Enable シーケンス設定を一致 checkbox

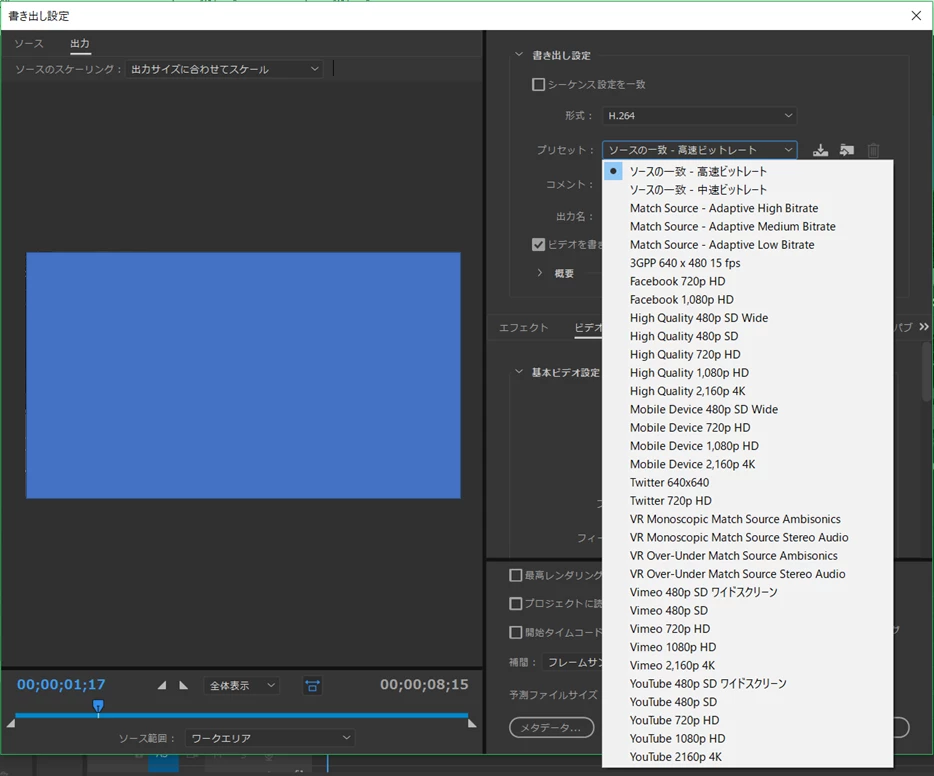538,85
